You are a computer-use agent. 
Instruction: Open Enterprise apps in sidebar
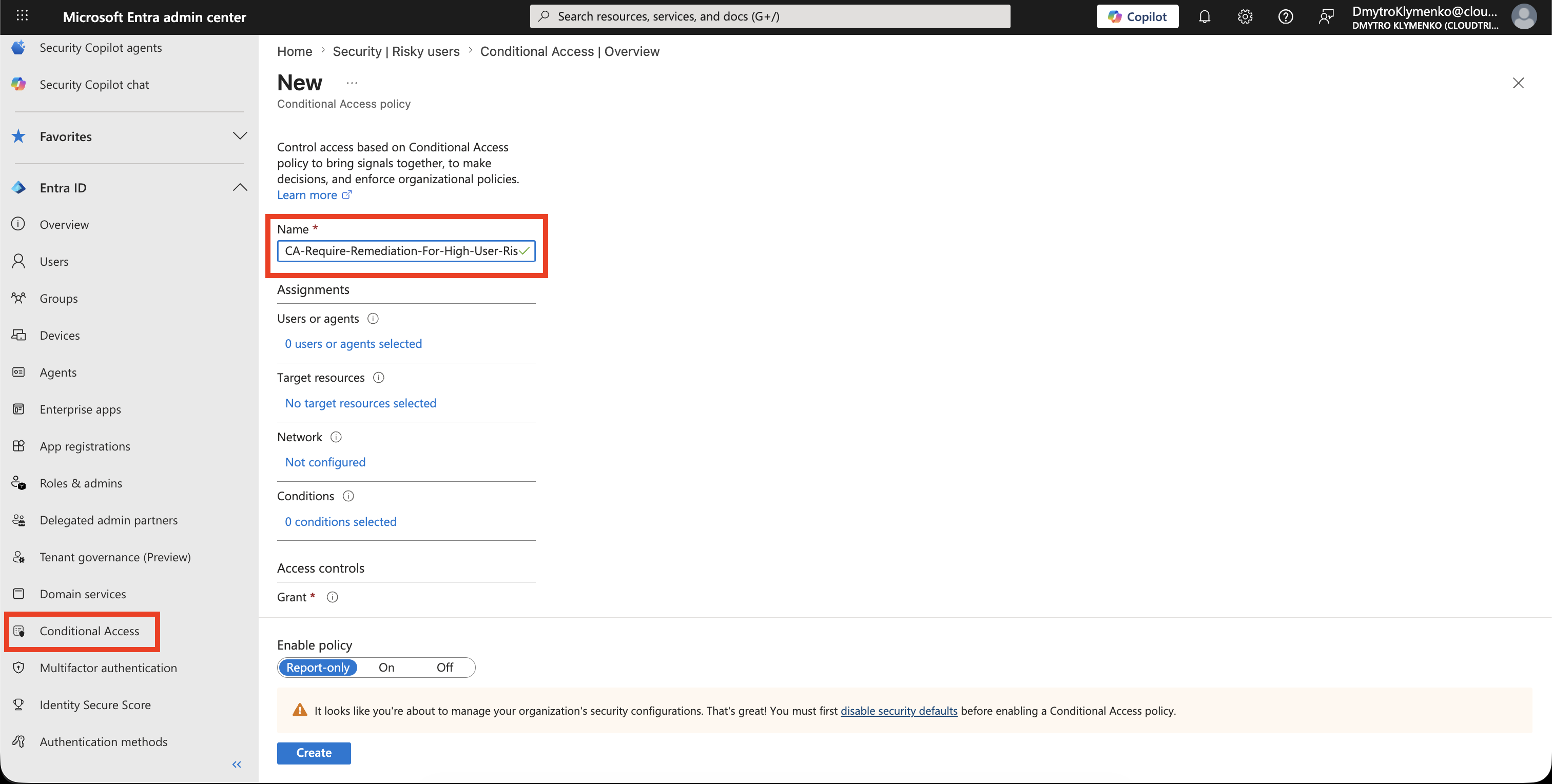click(80, 409)
